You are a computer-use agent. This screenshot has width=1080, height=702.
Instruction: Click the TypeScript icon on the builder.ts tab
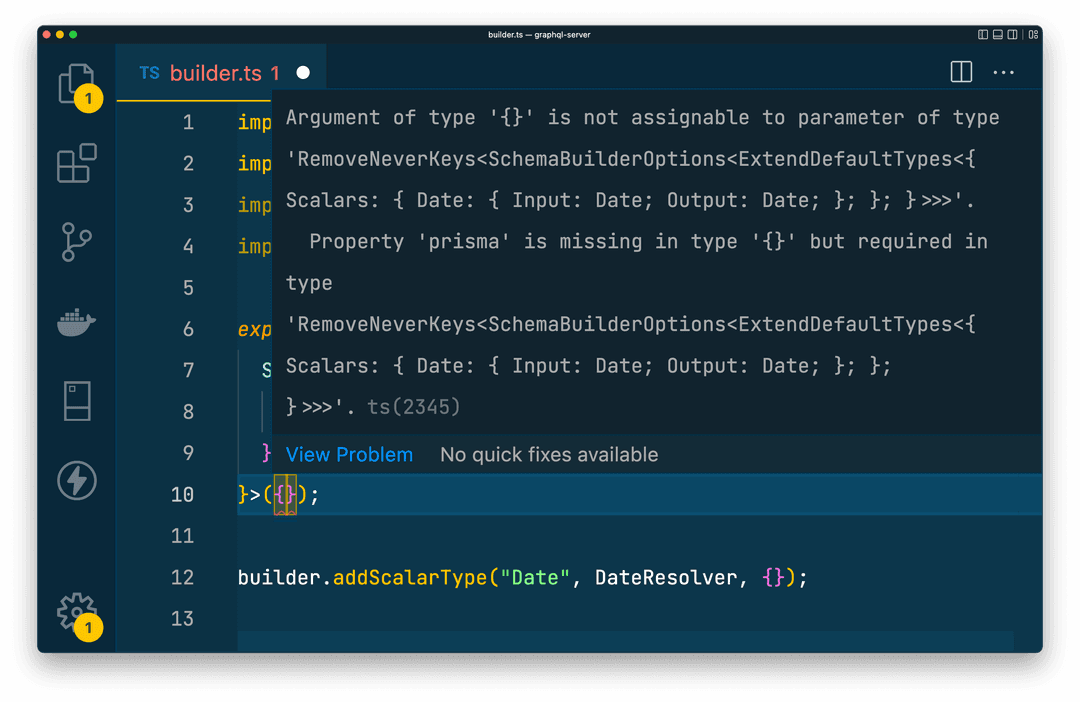pyautogui.click(x=150, y=72)
